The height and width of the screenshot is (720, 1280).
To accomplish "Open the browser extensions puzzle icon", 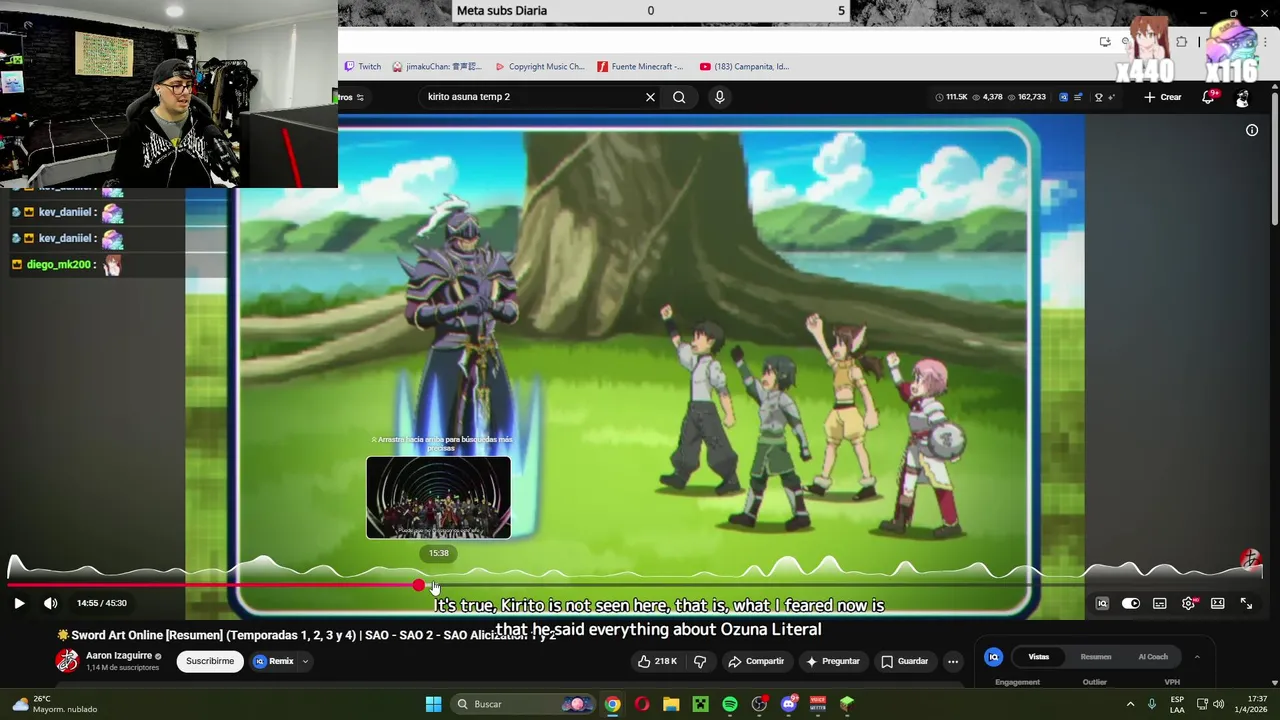I will [x=1181, y=42].
